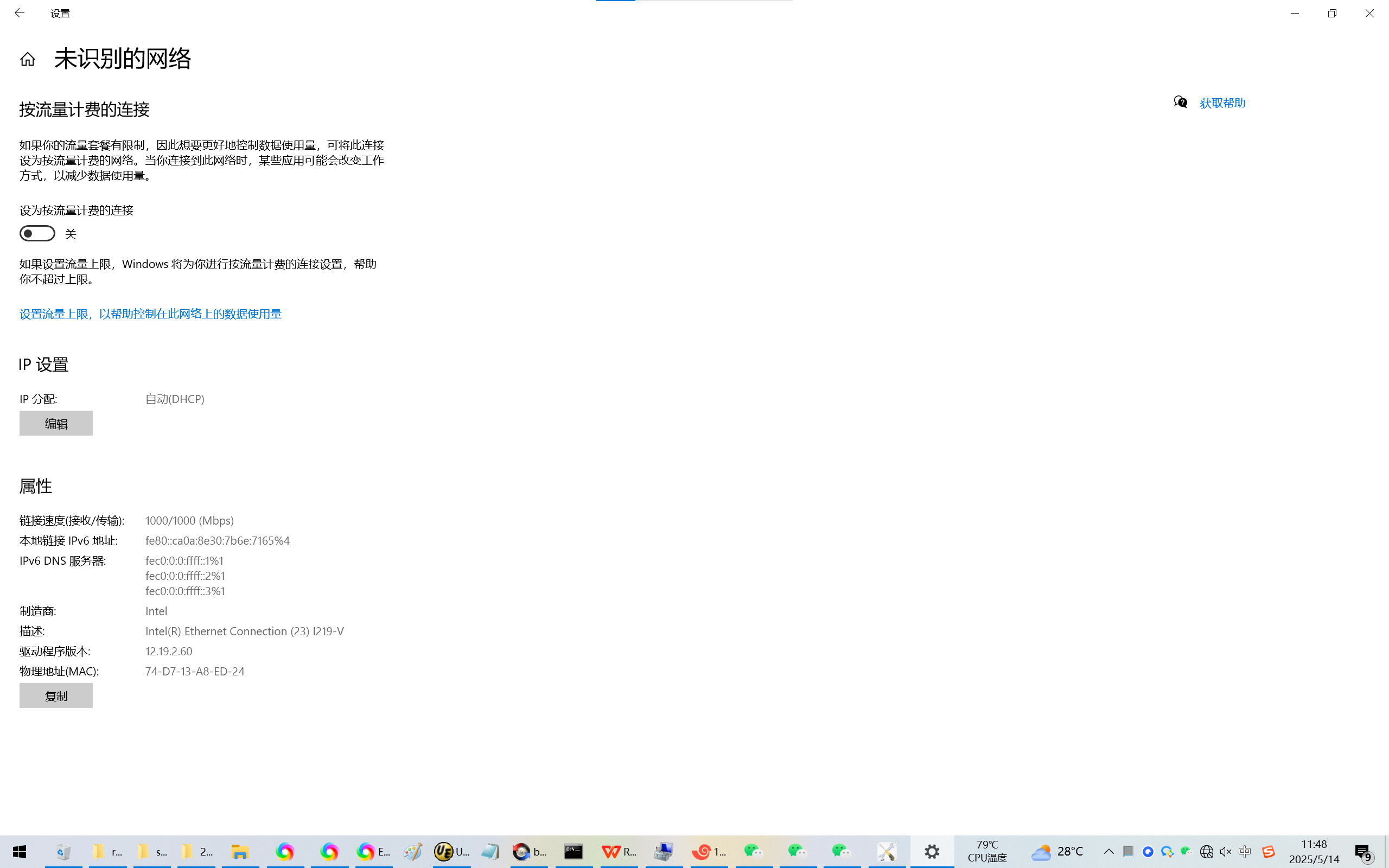Click the 编辑 button under IP 设置
The image size is (1389, 868).
[x=56, y=423]
